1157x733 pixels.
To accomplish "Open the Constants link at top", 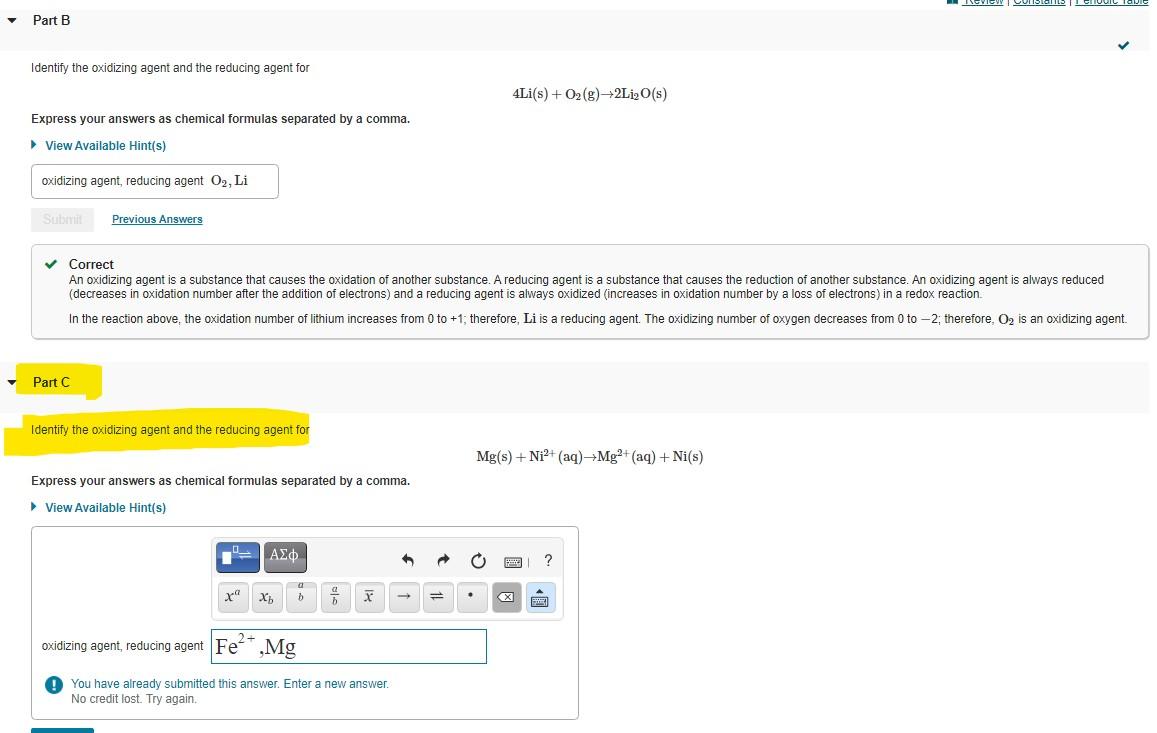I will click(x=1039, y=2).
